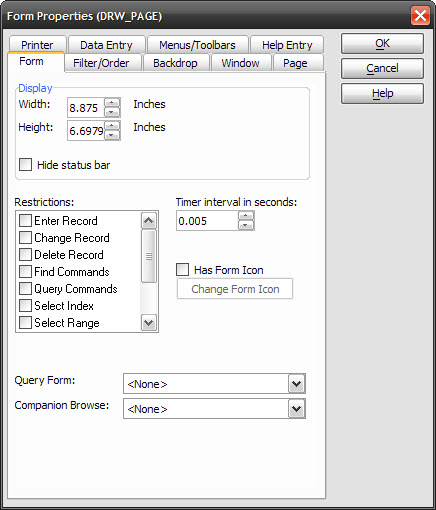Decrease the Timer interval with down arrow
The image size is (436, 510).
pyautogui.click(x=246, y=225)
